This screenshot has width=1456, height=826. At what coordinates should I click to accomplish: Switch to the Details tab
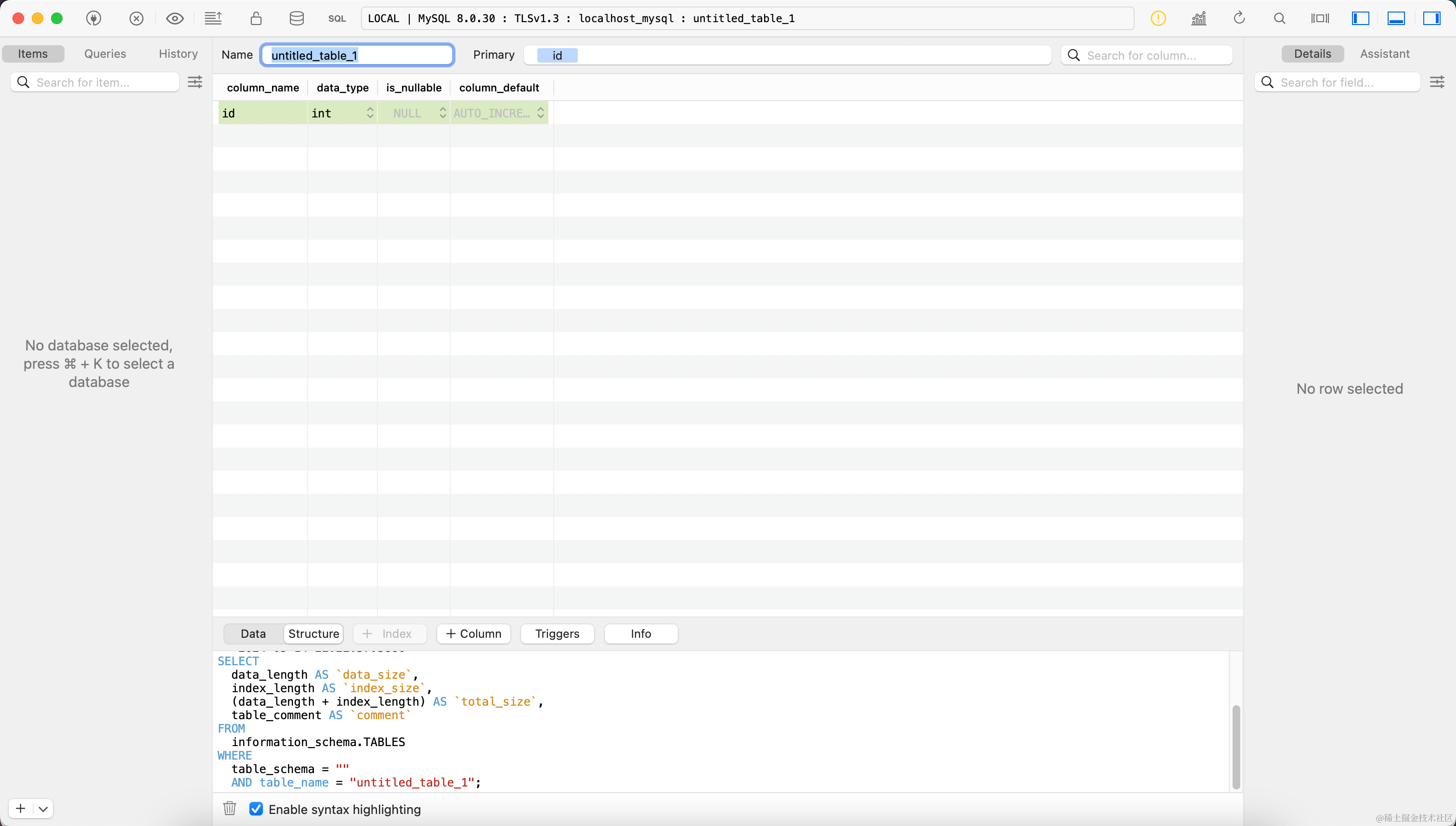tap(1313, 54)
